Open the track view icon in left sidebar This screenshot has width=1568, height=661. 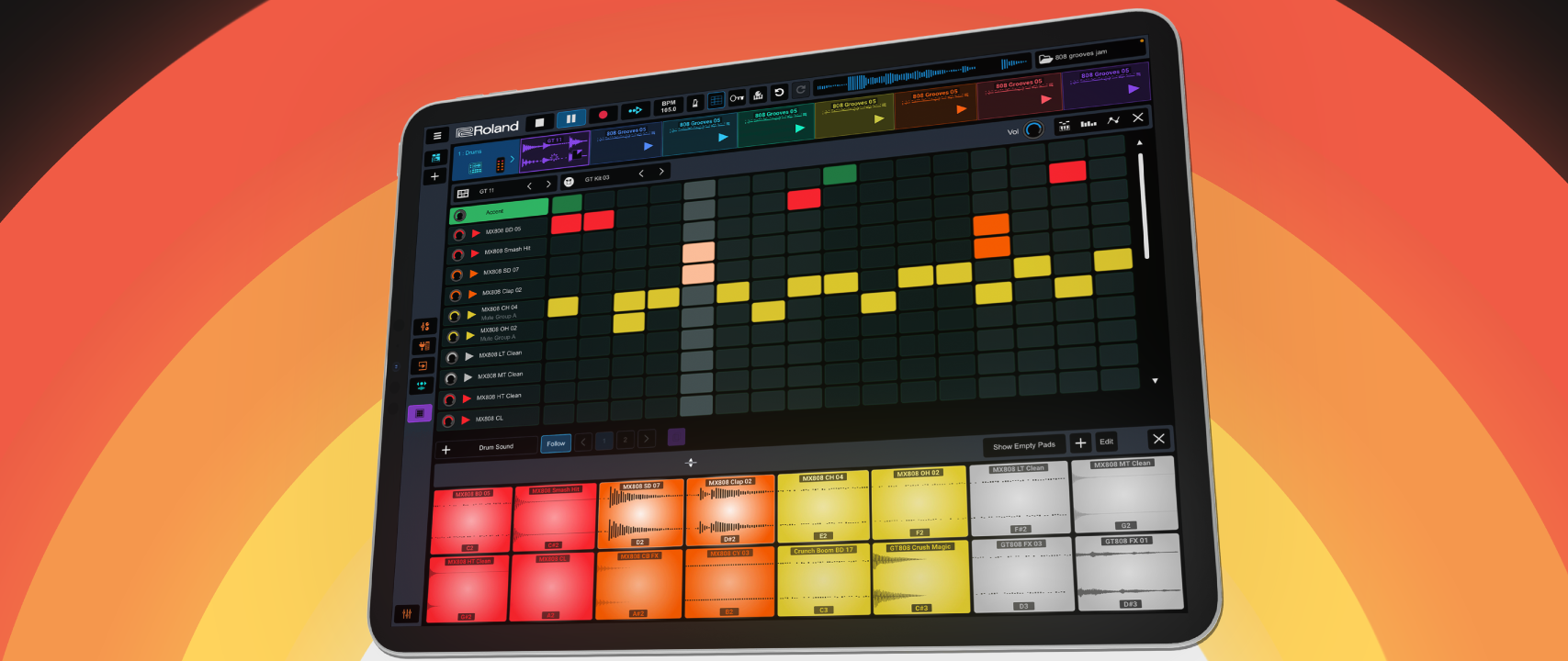coord(435,158)
